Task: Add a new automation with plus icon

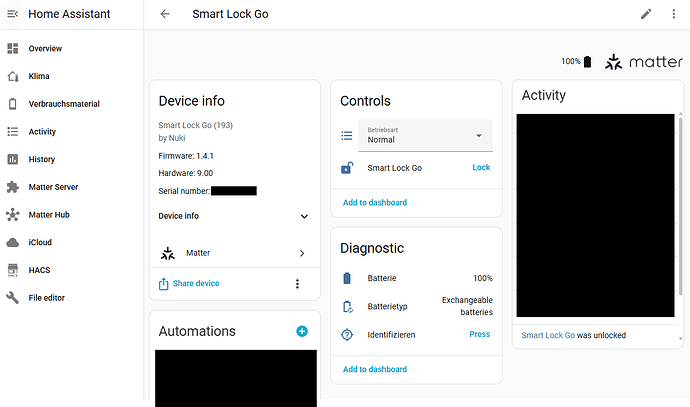Action: [302, 331]
